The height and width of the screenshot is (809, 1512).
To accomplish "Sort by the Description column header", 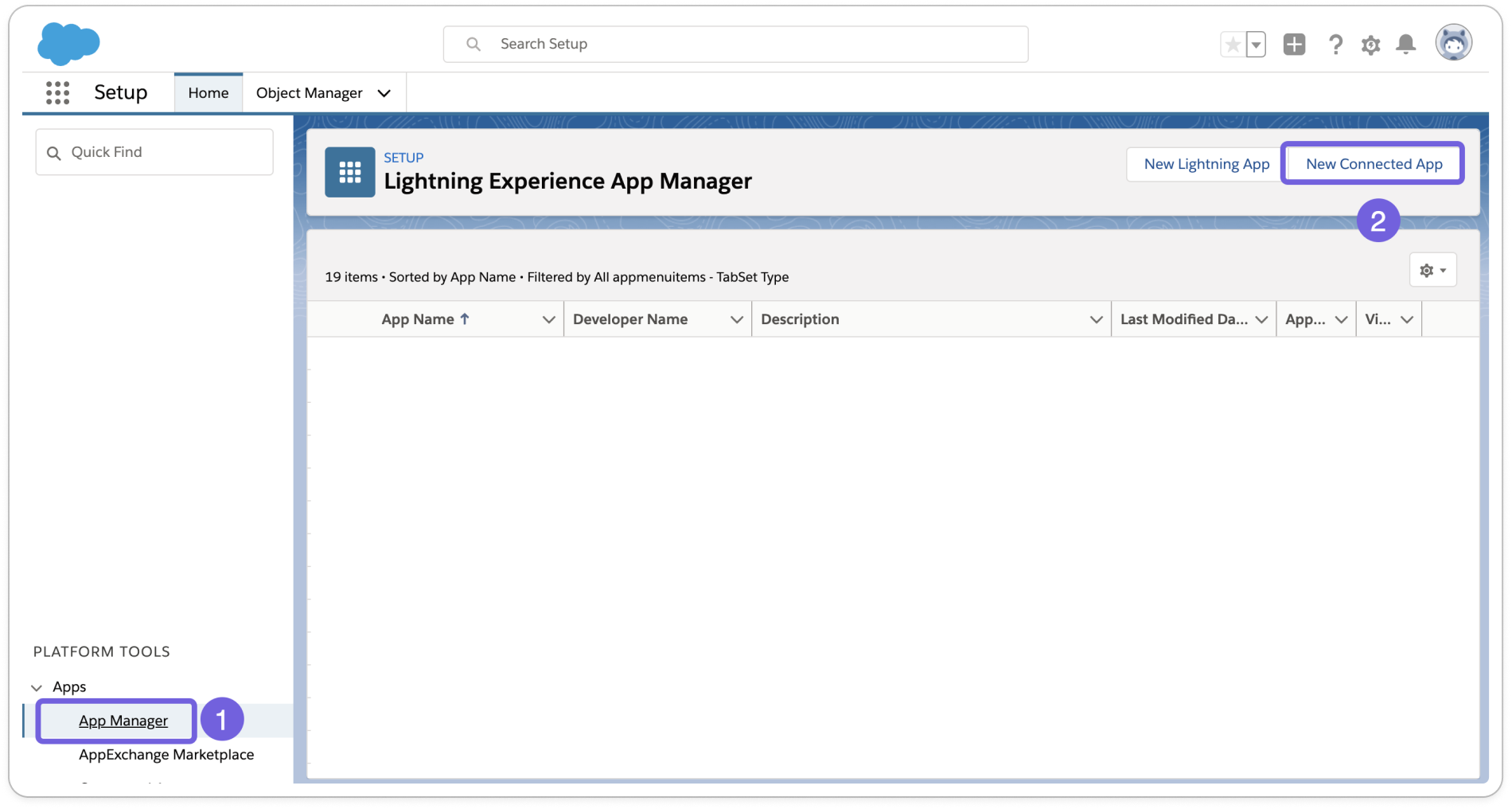I will point(800,319).
